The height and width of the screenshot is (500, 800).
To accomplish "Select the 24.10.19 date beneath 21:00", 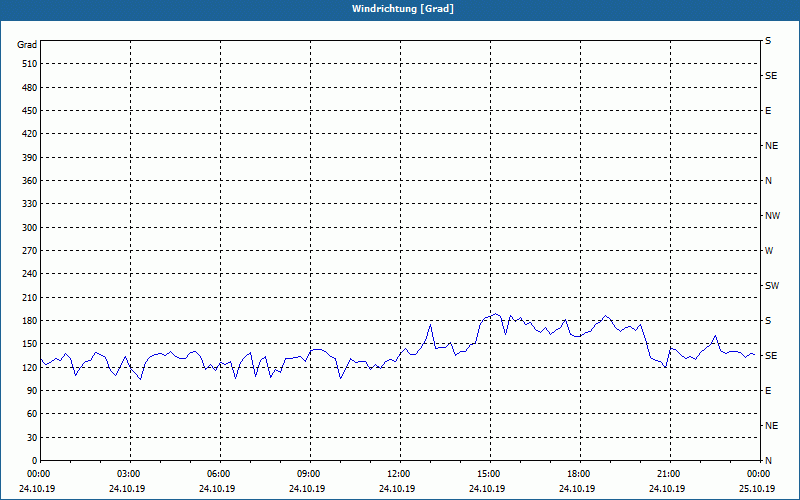I will [667, 489].
